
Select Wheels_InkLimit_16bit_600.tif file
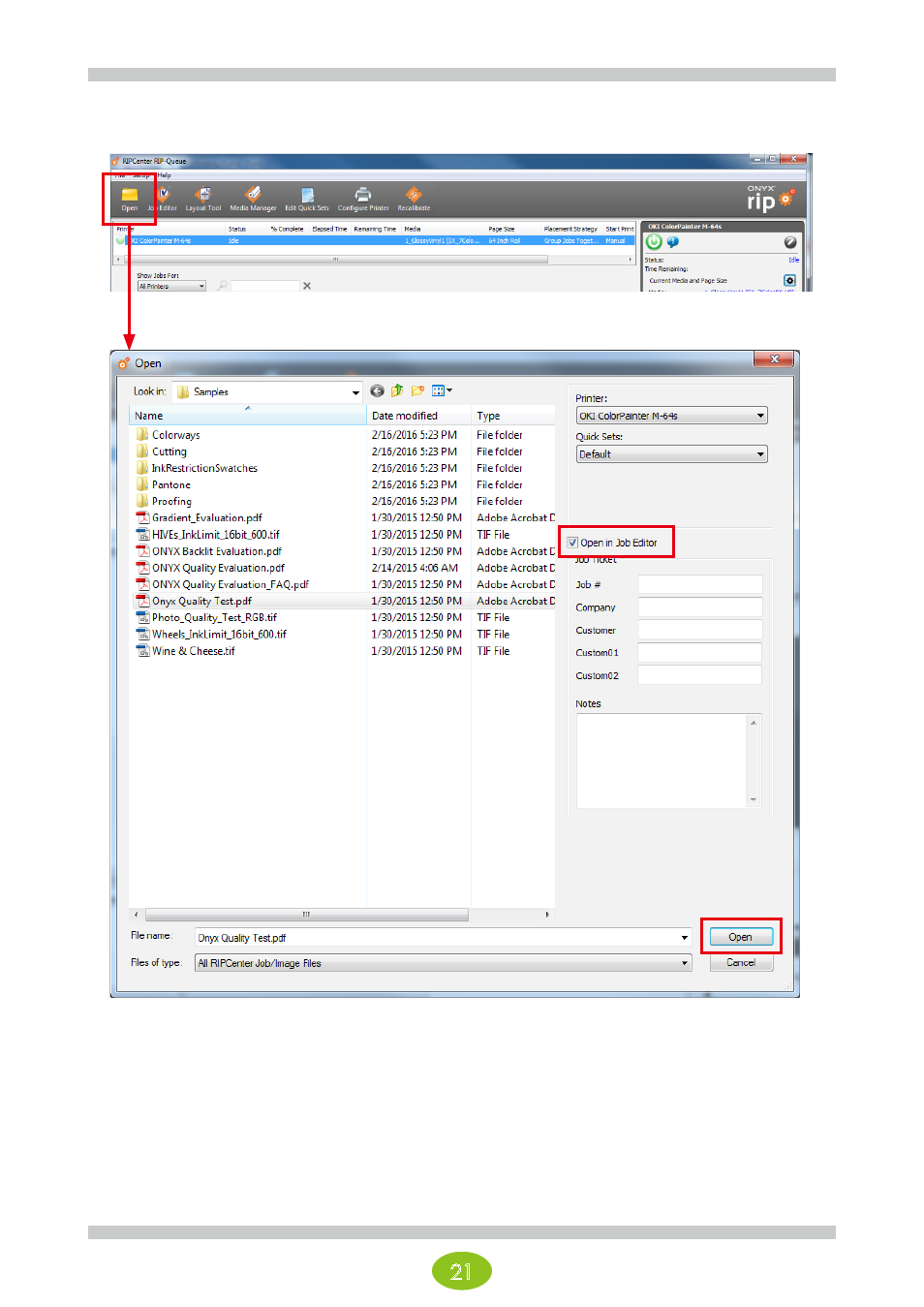pos(219,635)
